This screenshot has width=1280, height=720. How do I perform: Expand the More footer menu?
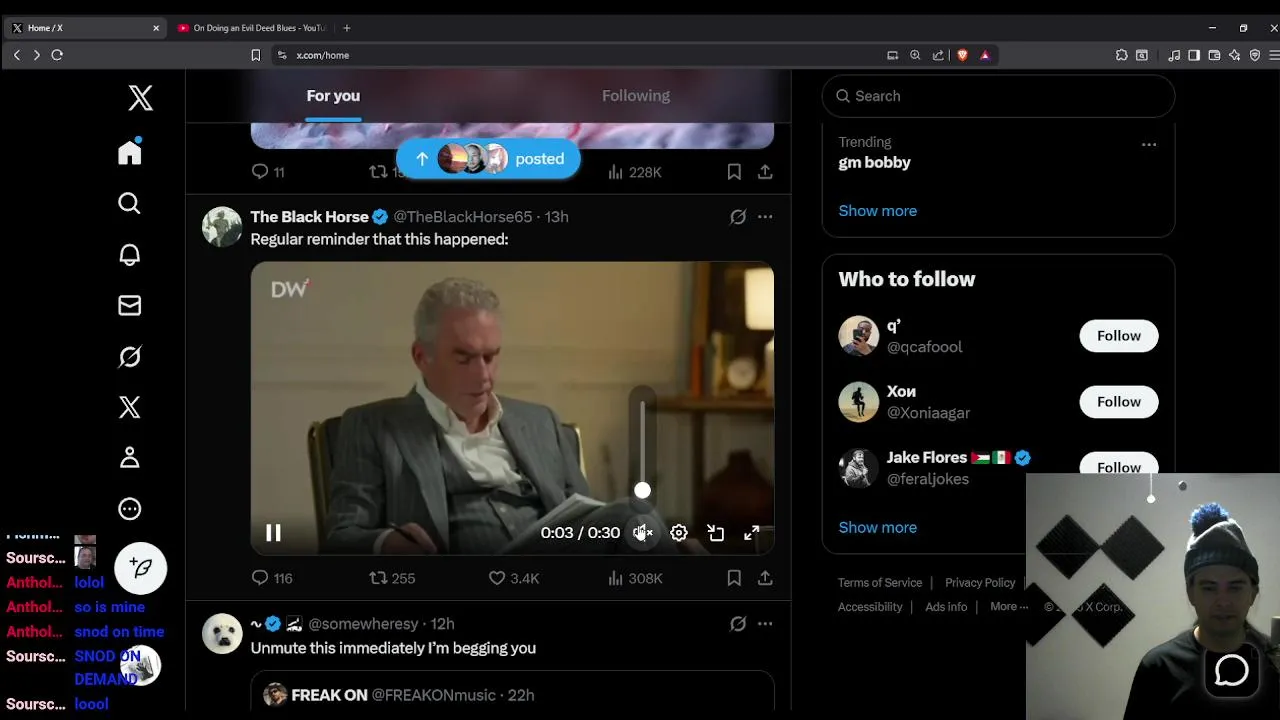(x=1008, y=607)
